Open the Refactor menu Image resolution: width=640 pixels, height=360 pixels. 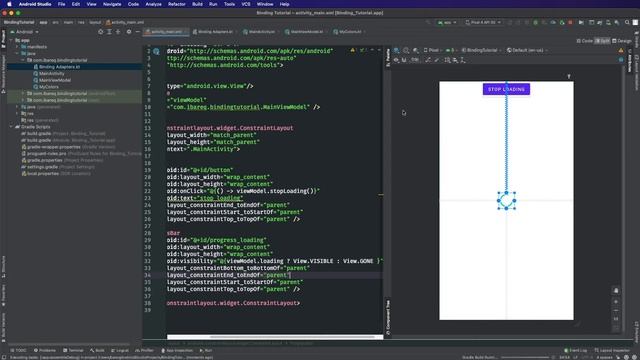[177, 4]
